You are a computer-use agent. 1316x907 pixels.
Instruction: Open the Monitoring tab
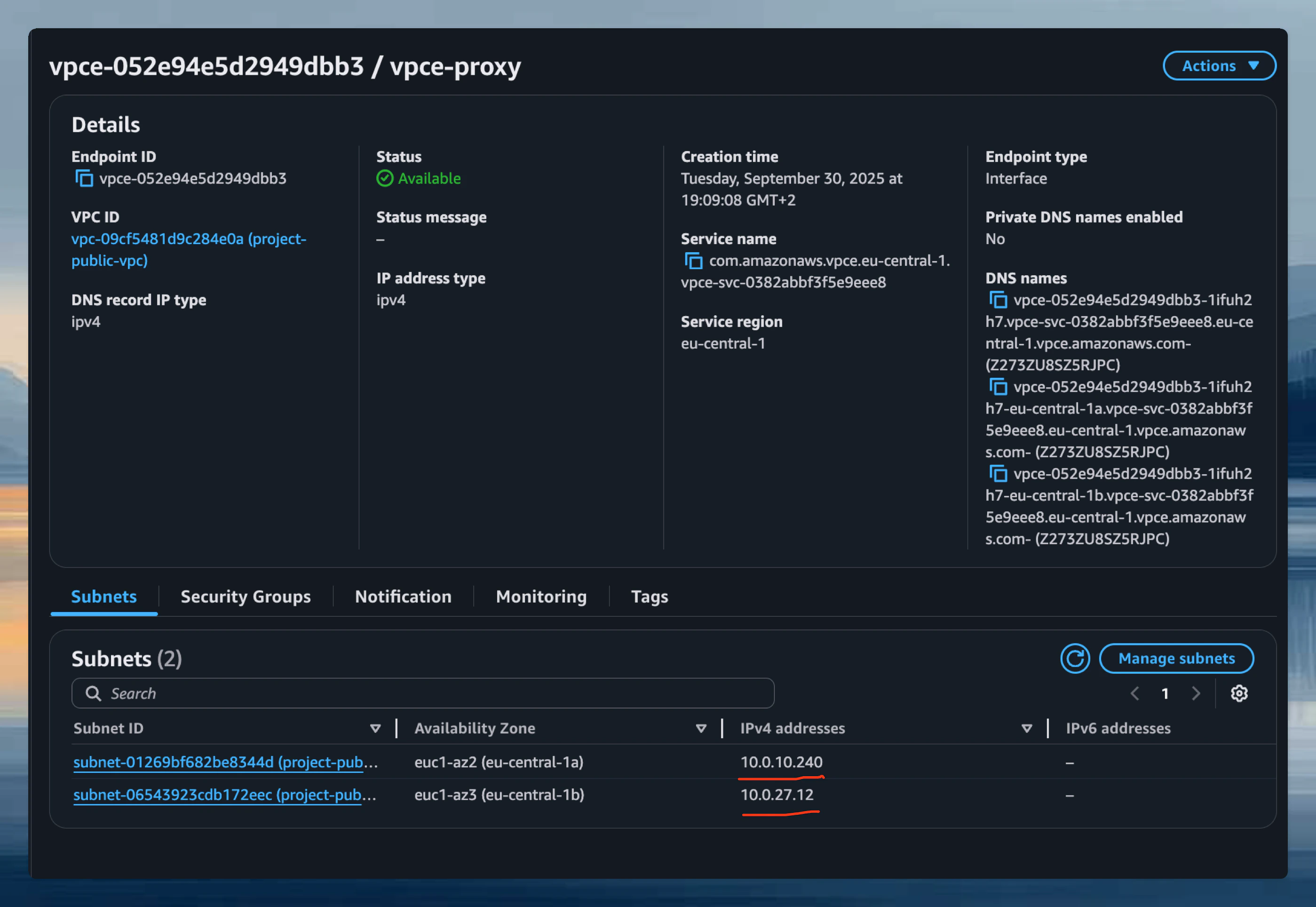pyautogui.click(x=541, y=596)
